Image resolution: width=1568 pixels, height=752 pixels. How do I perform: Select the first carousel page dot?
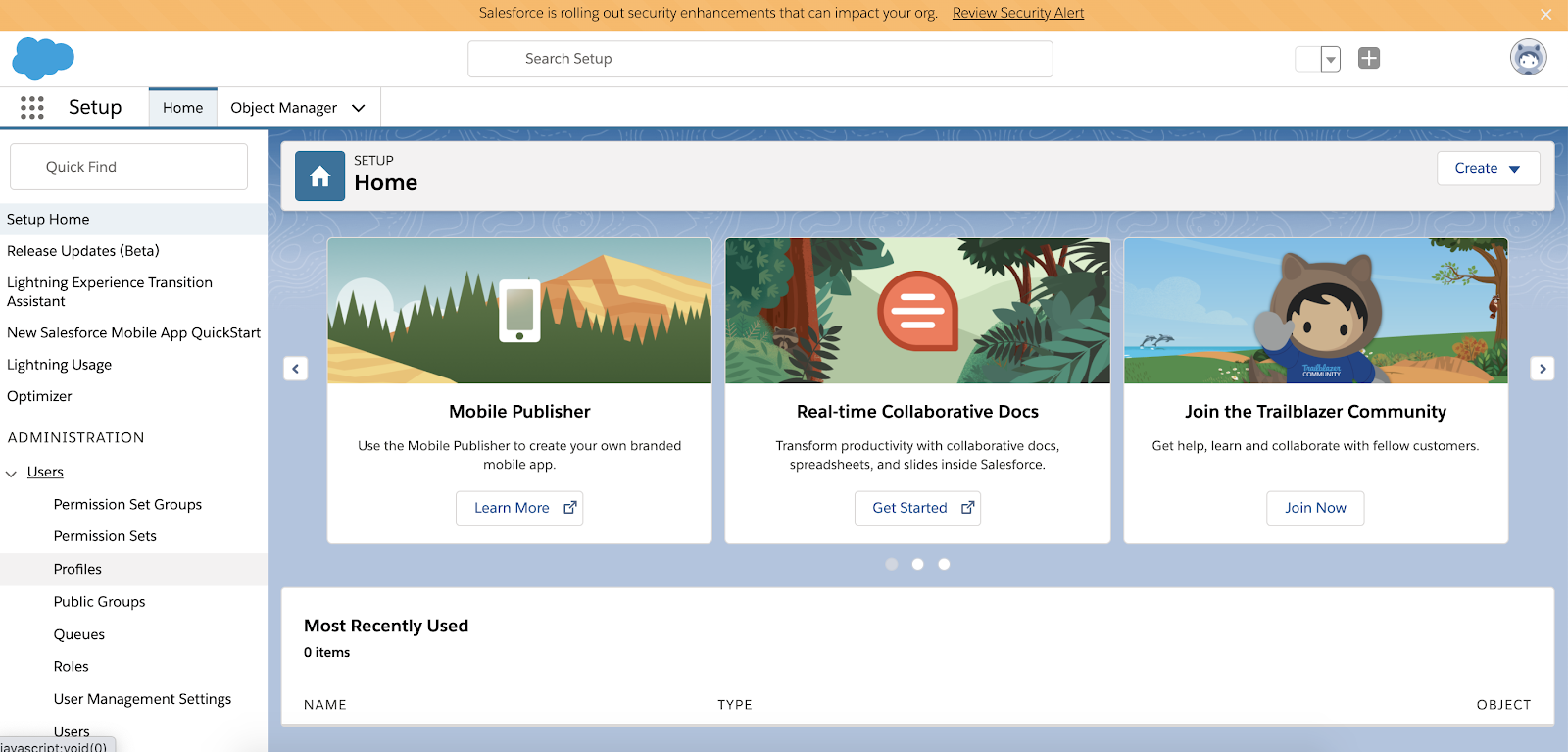[x=891, y=564]
